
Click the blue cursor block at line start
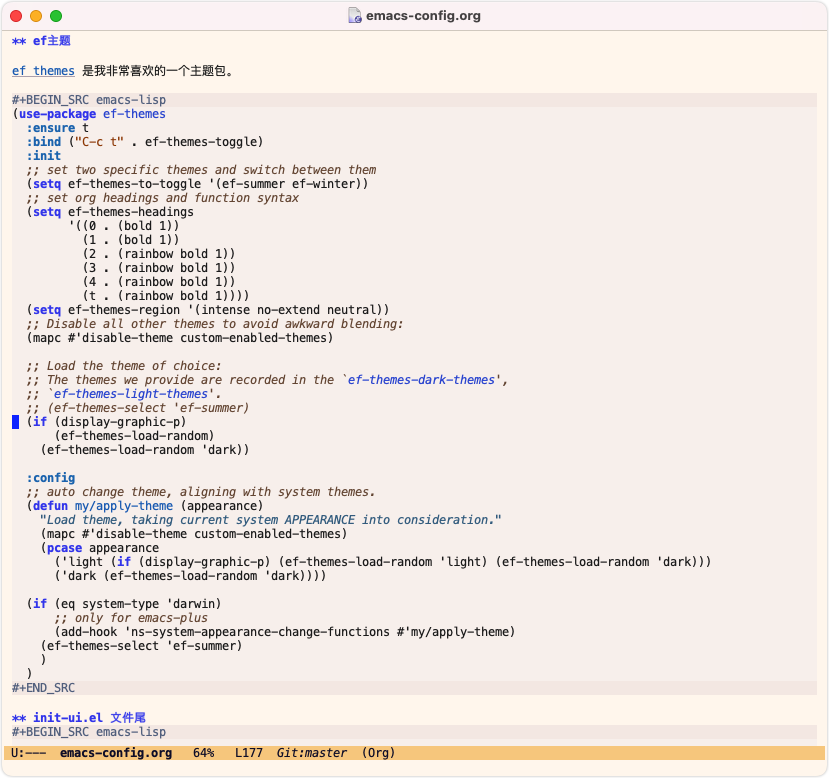coord(15,422)
